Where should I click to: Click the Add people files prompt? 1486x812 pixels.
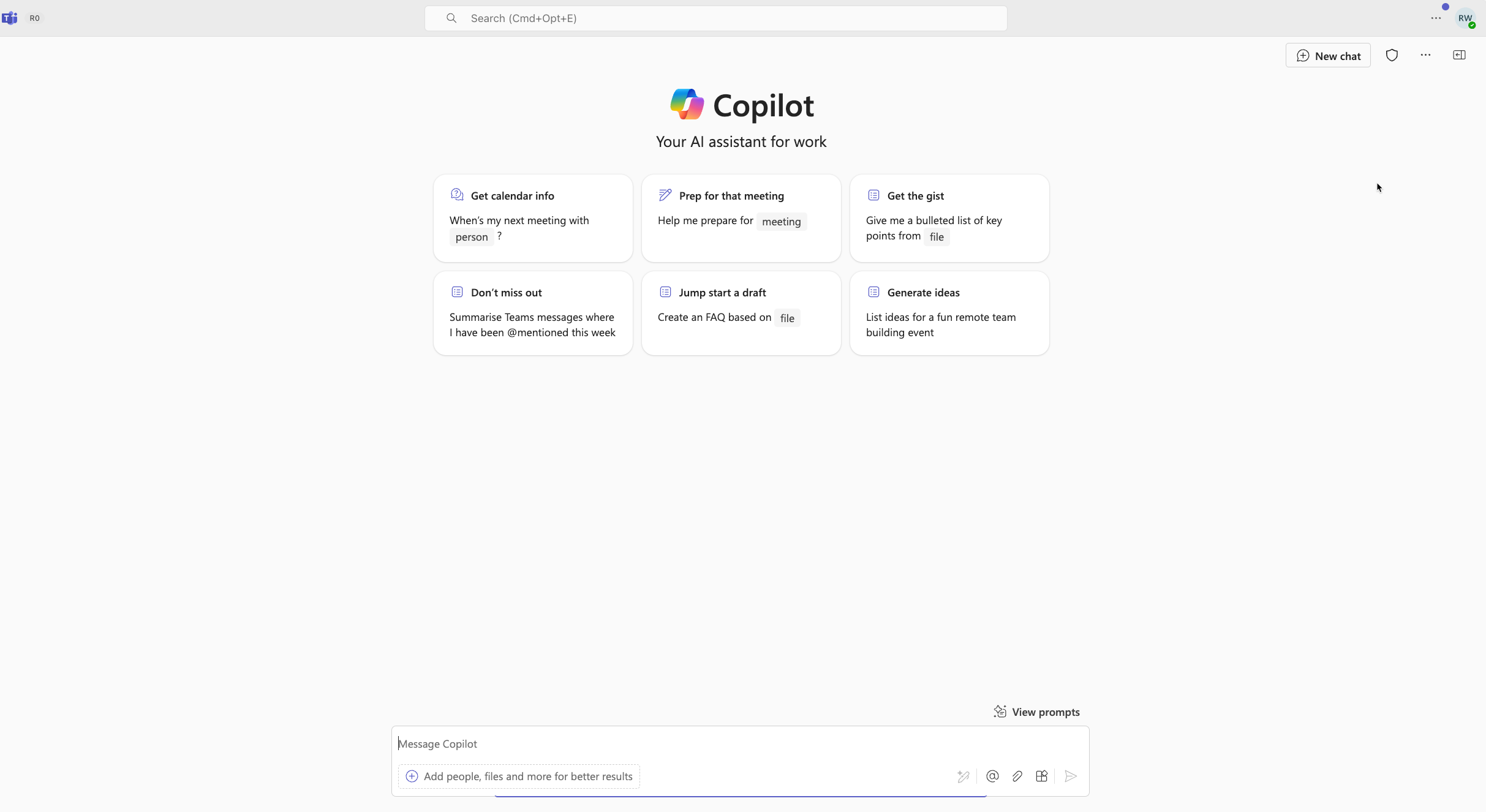[519, 776]
